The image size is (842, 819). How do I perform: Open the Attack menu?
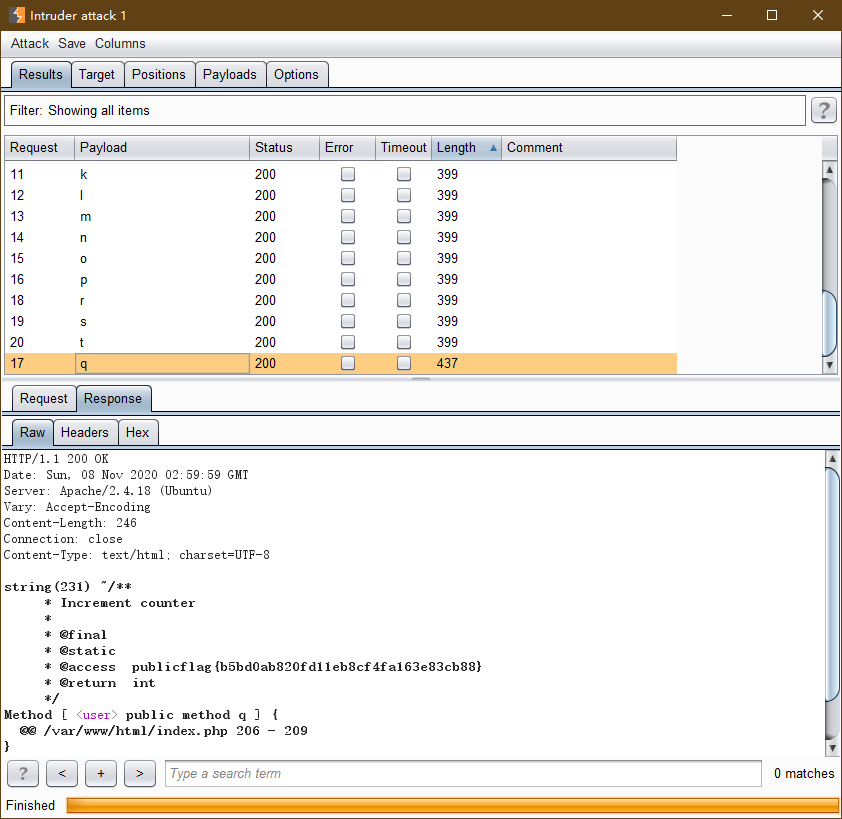click(30, 44)
